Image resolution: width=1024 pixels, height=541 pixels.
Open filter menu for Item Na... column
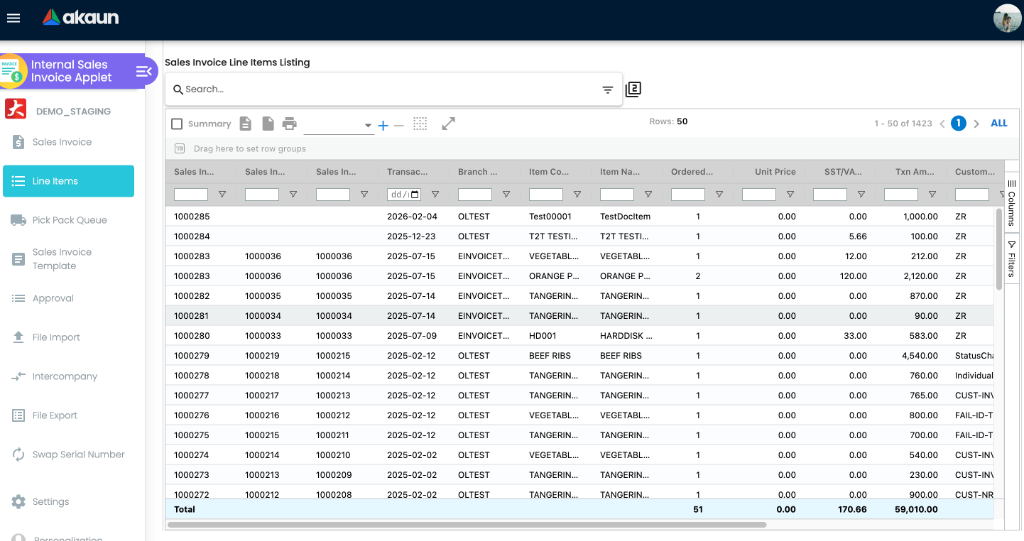(648, 195)
